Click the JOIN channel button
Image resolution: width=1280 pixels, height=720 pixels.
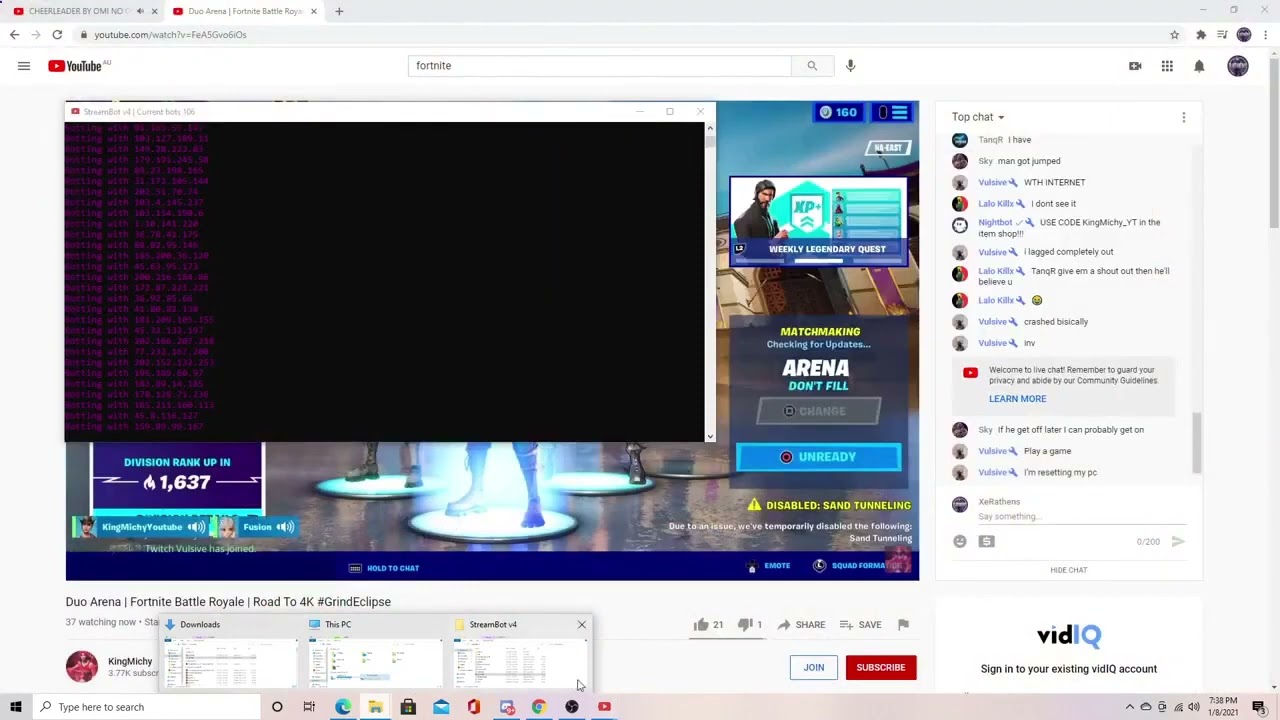pos(814,668)
